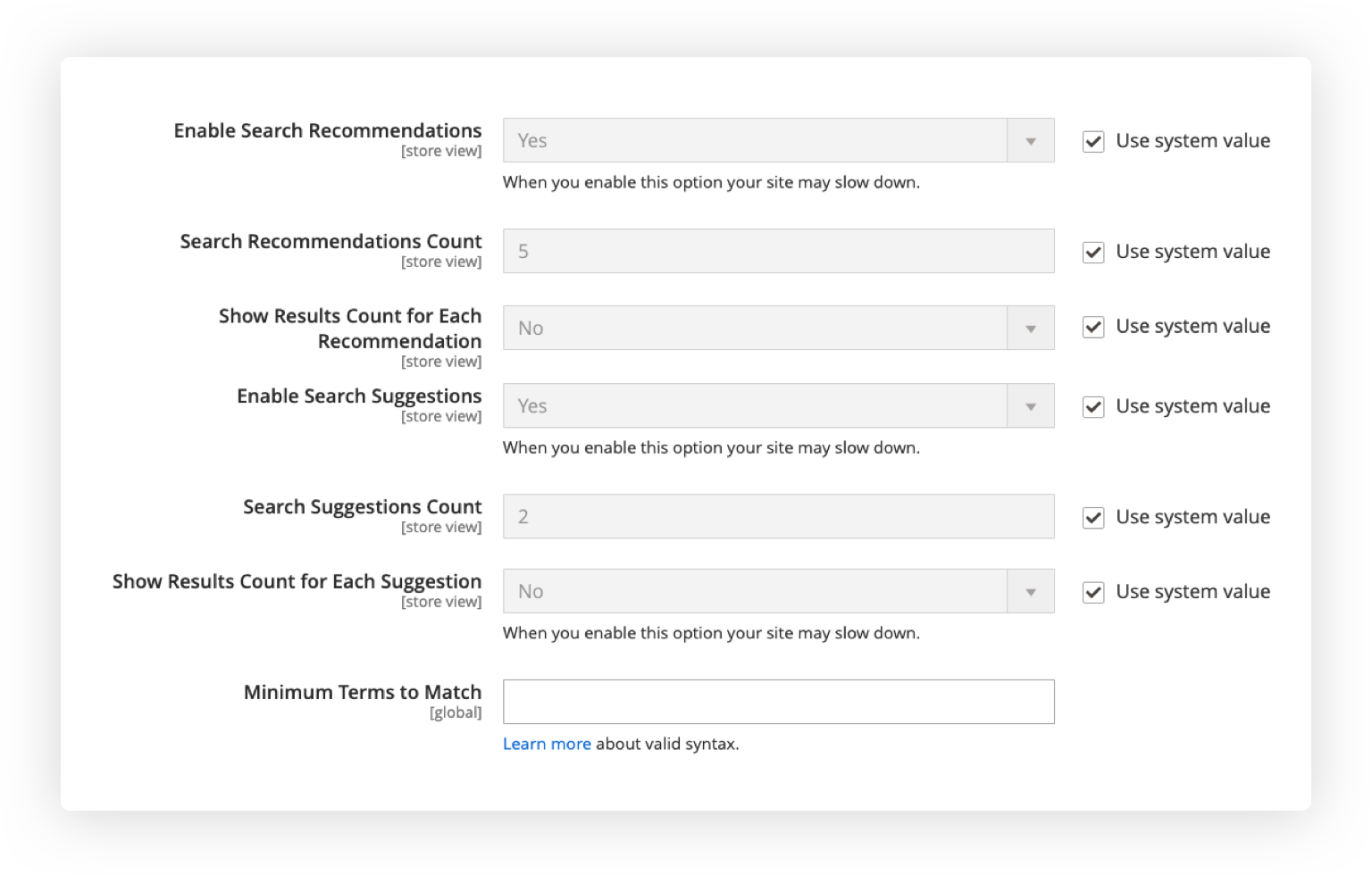This screenshot has height=875, width=1372.
Task: Click the checkmark icon next to Search Suggestions Count
Action: pos(1092,517)
